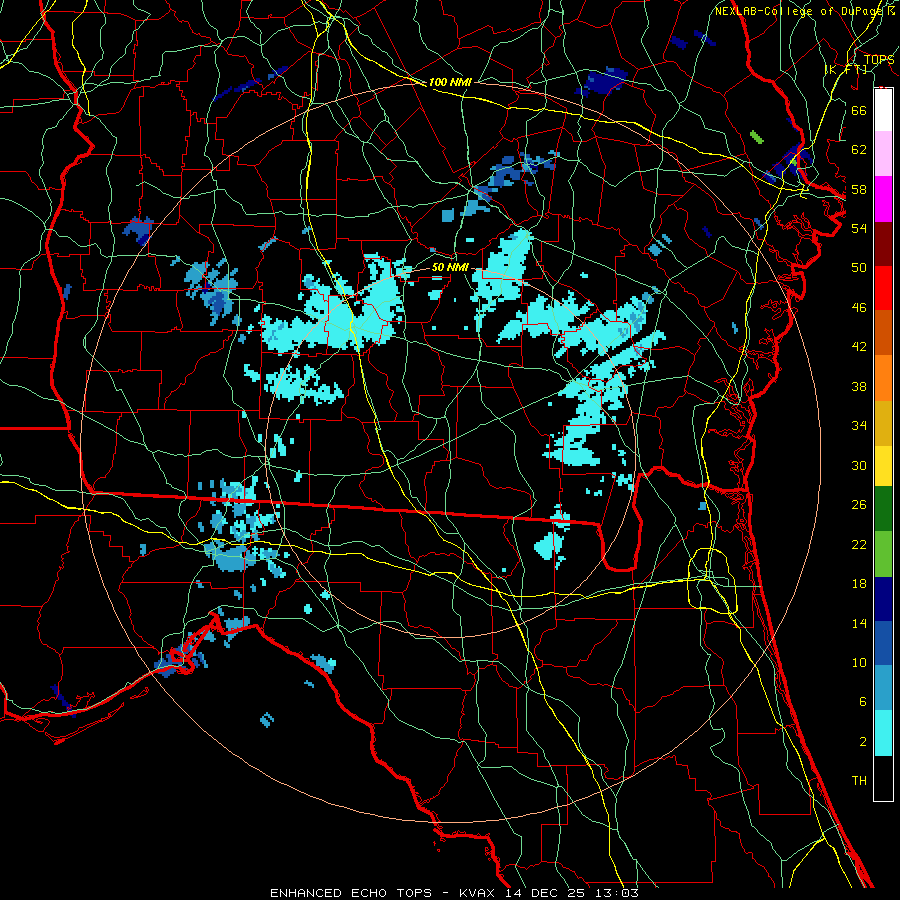The height and width of the screenshot is (900, 900).
Task: Click the bright red legend swatch
Action: [x=883, y=288]
